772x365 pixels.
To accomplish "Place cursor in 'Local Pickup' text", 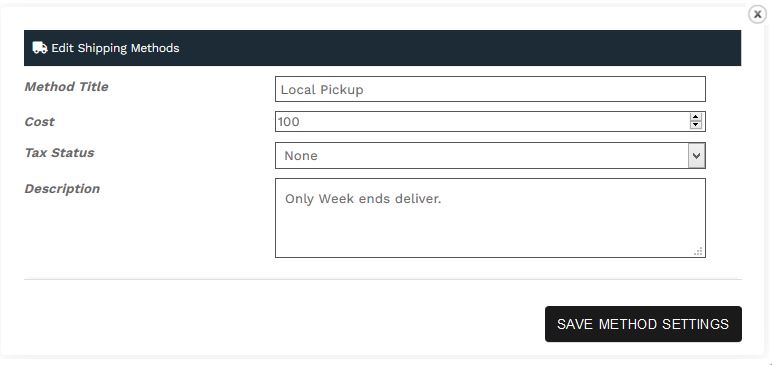I will click(322, 90).
